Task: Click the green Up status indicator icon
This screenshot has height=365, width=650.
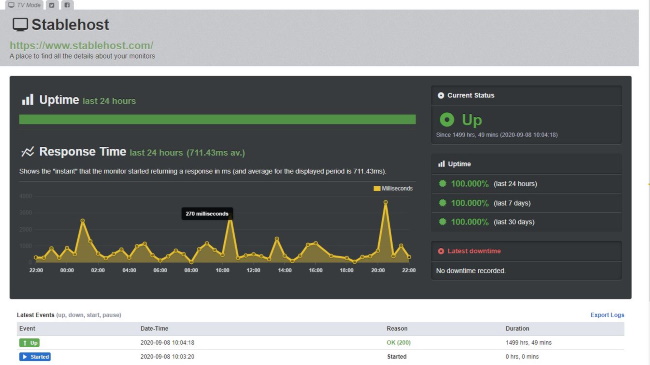Action: click(x=447, y=119)
